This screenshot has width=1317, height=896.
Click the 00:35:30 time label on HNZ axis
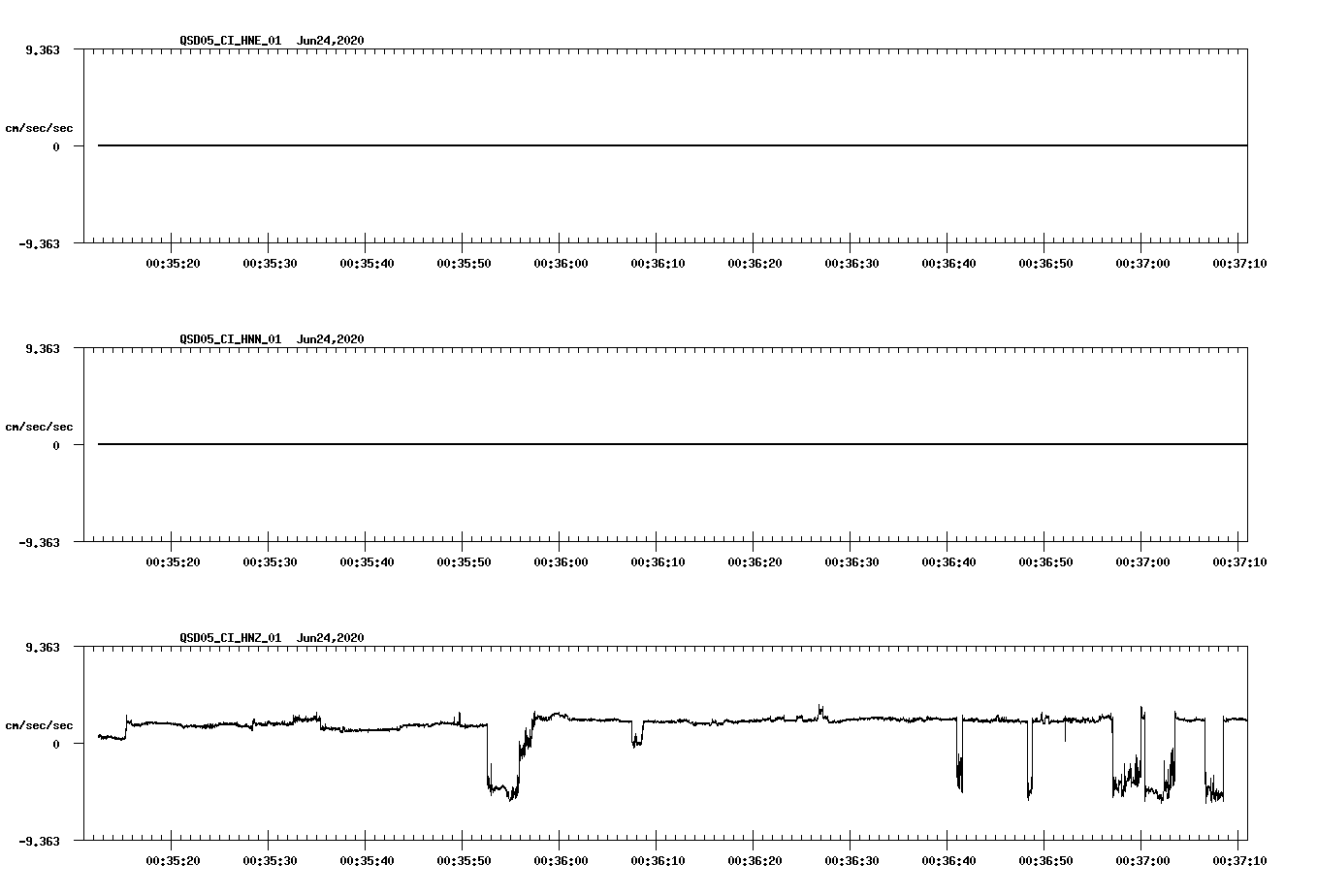pos(270,860)
